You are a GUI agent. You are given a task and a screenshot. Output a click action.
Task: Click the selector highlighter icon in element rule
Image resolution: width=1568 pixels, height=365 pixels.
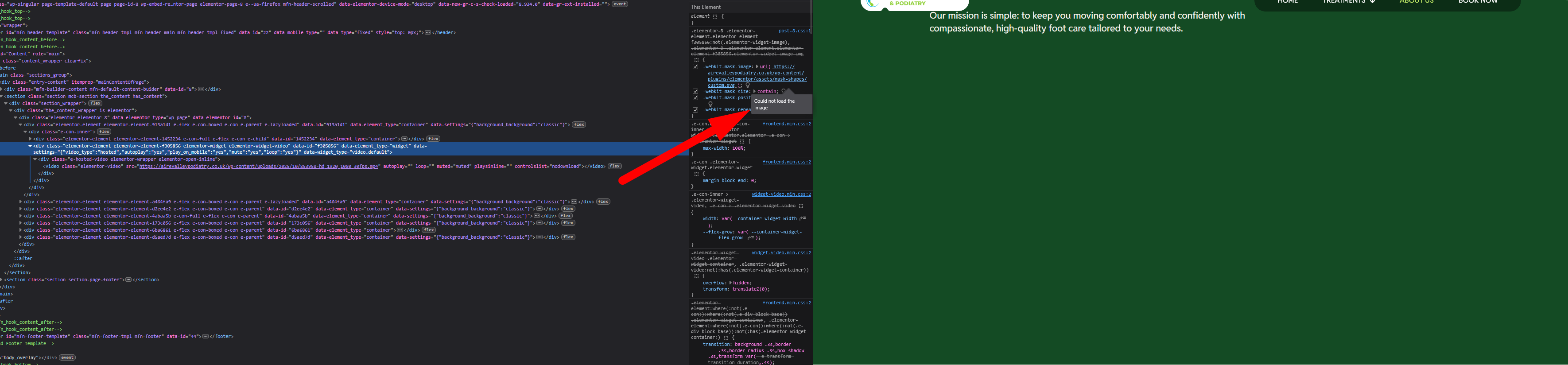click(715, 16)
